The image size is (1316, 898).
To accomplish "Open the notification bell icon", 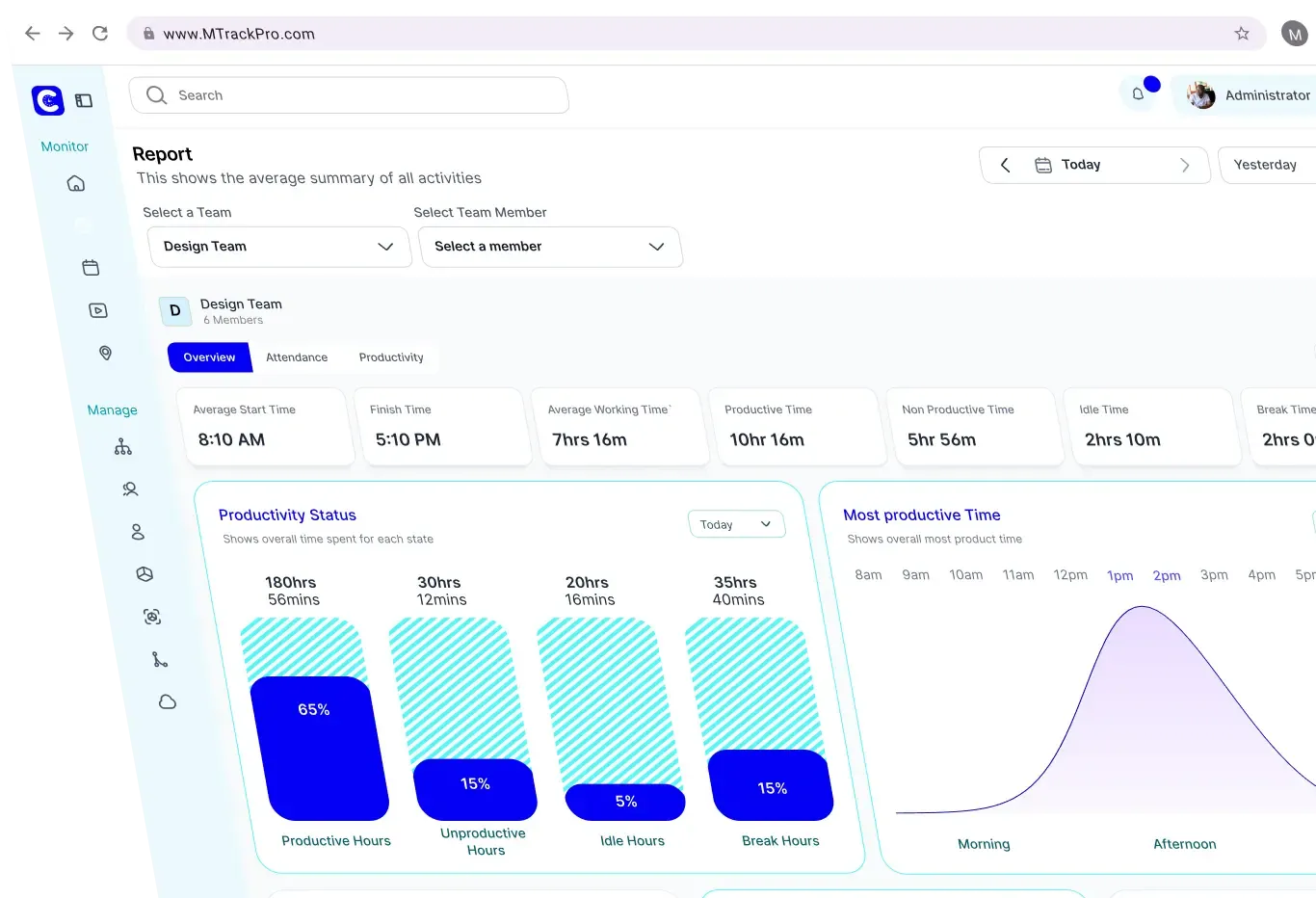I will click(1138, 94).
